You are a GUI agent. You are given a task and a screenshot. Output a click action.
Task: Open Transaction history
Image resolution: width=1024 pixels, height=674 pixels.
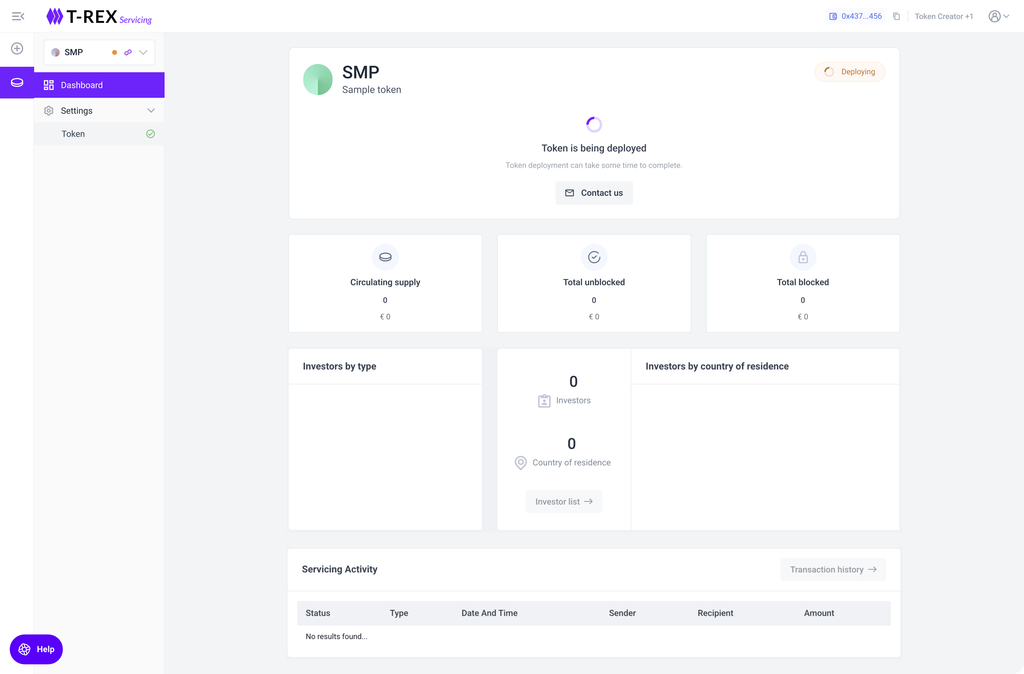[x=833, y=570]
